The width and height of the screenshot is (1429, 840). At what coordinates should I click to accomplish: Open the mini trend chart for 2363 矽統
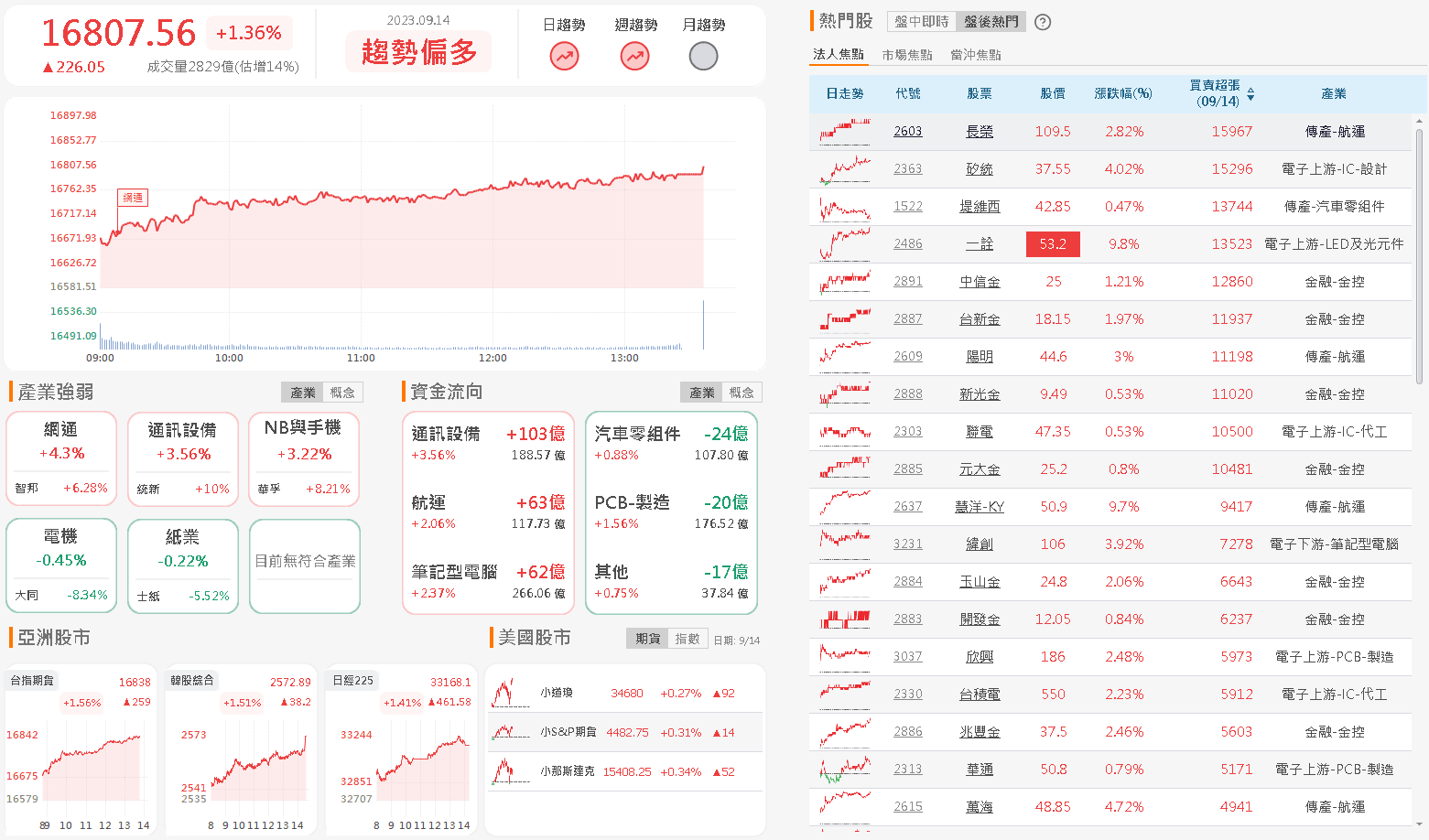pyautogui.click(x=845, y=169)
